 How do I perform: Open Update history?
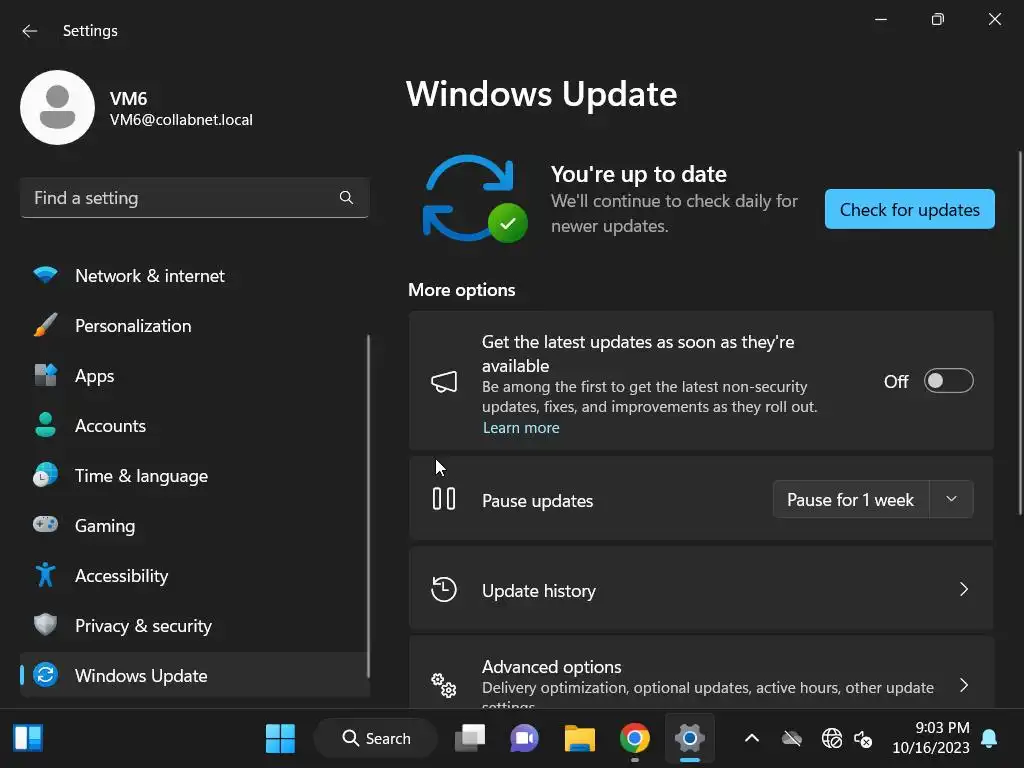(x=701, y=590)
